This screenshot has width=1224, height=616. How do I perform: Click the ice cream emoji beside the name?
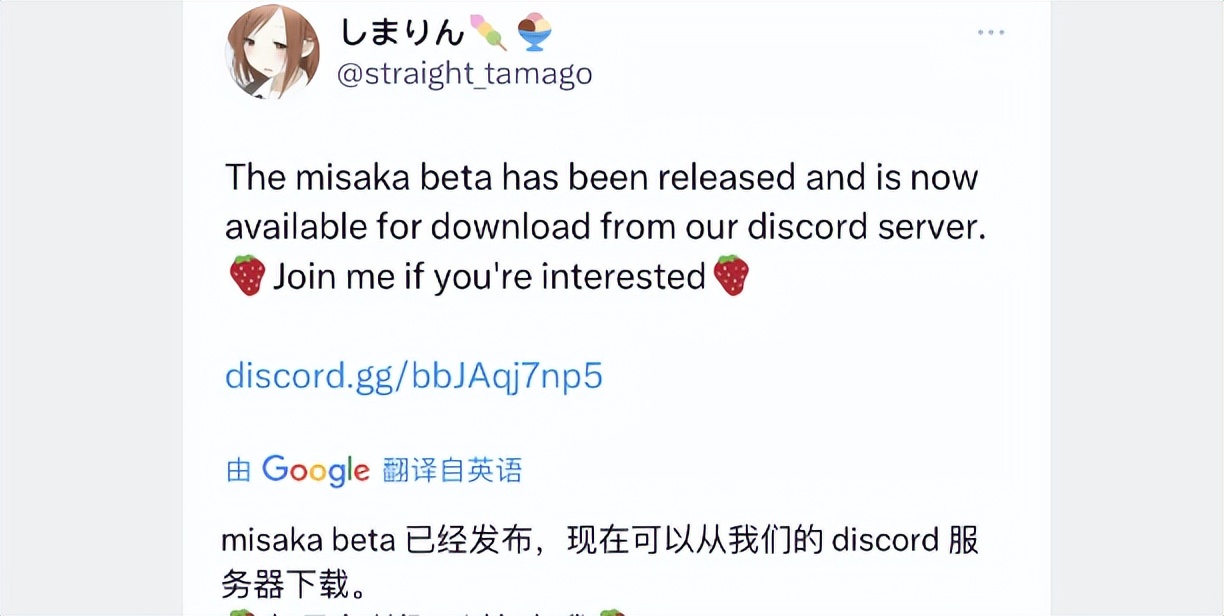tap(535, 33)
